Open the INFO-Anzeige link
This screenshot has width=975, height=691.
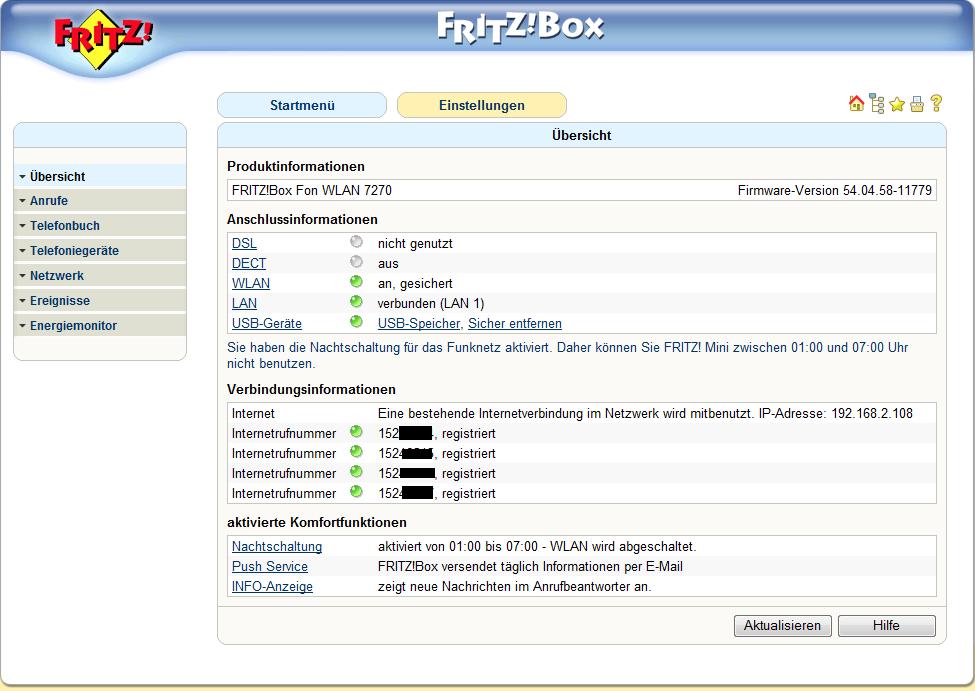[x=272, y=587]
